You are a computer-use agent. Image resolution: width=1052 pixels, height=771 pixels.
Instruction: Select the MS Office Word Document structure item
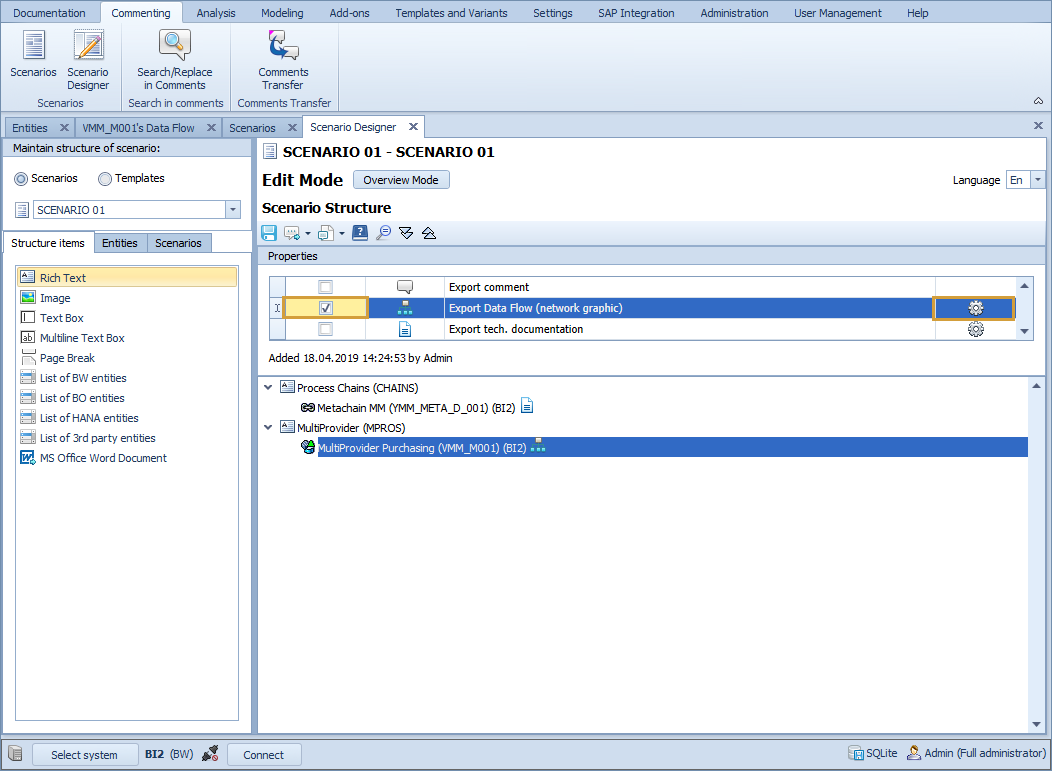click(x=101, y=457)
